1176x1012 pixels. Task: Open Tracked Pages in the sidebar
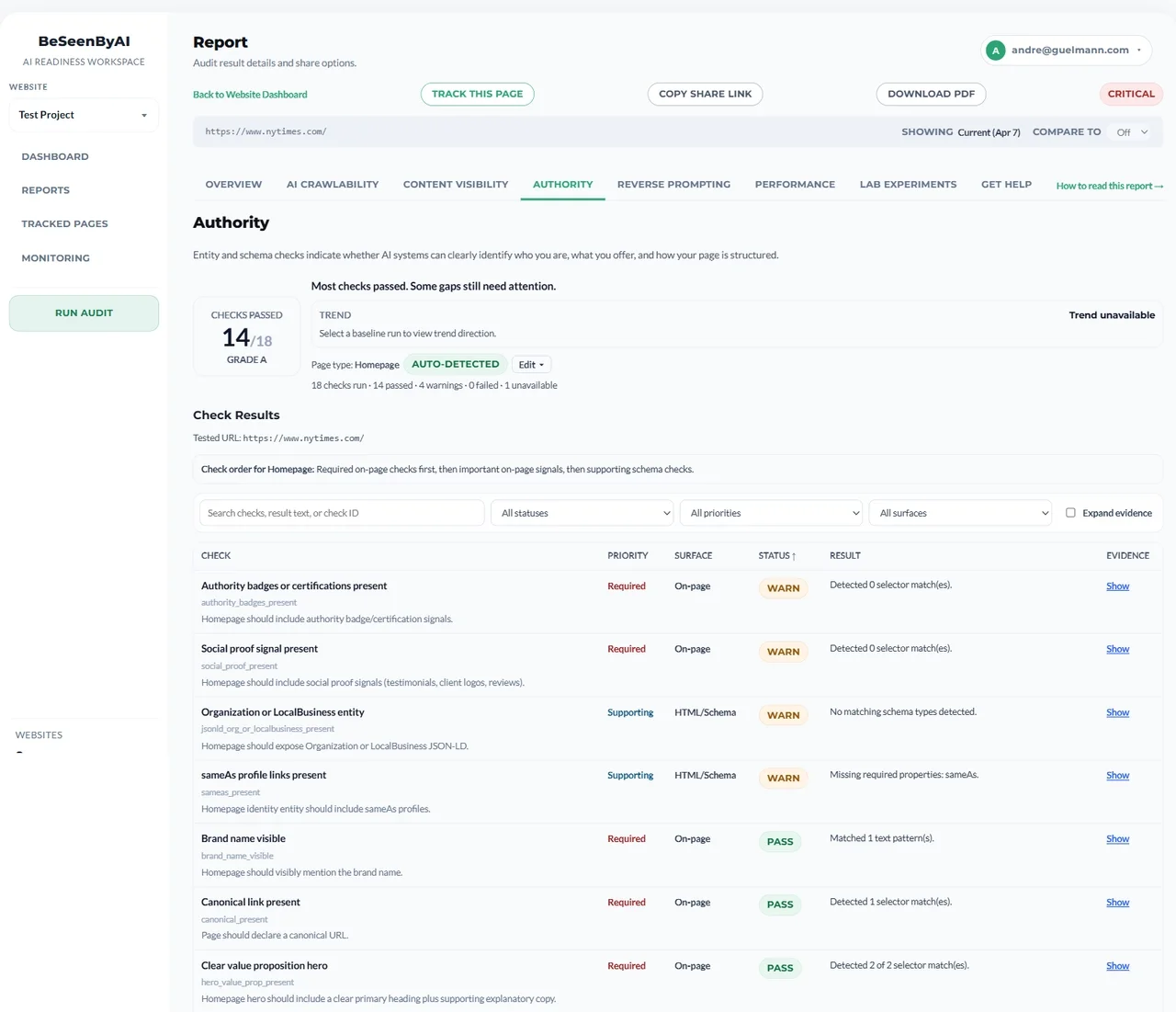click(x=64, y=224)
